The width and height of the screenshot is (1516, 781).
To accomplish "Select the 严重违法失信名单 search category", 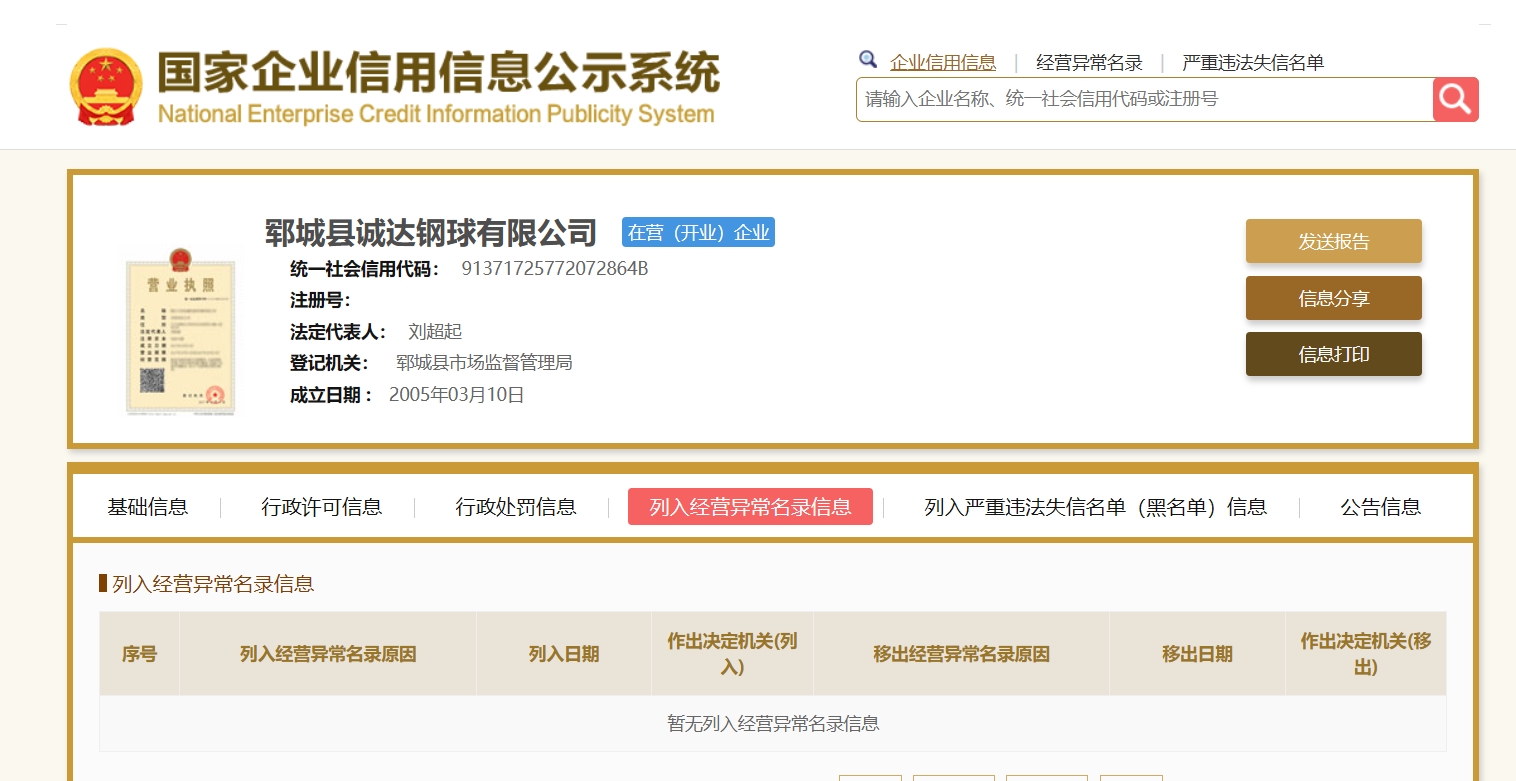I will pos(1253,63).
